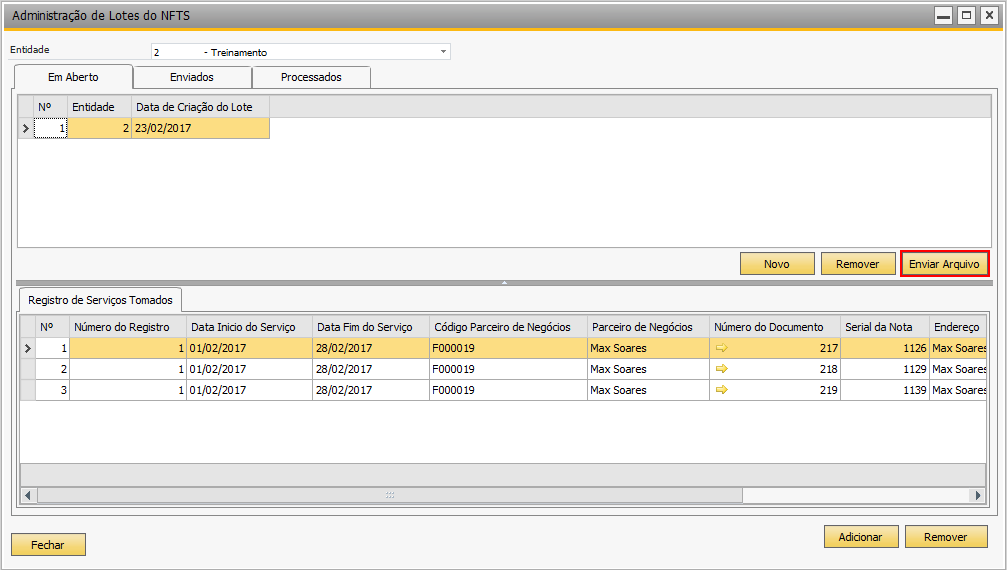Select serial number cell 1129

tap(884, 369)
